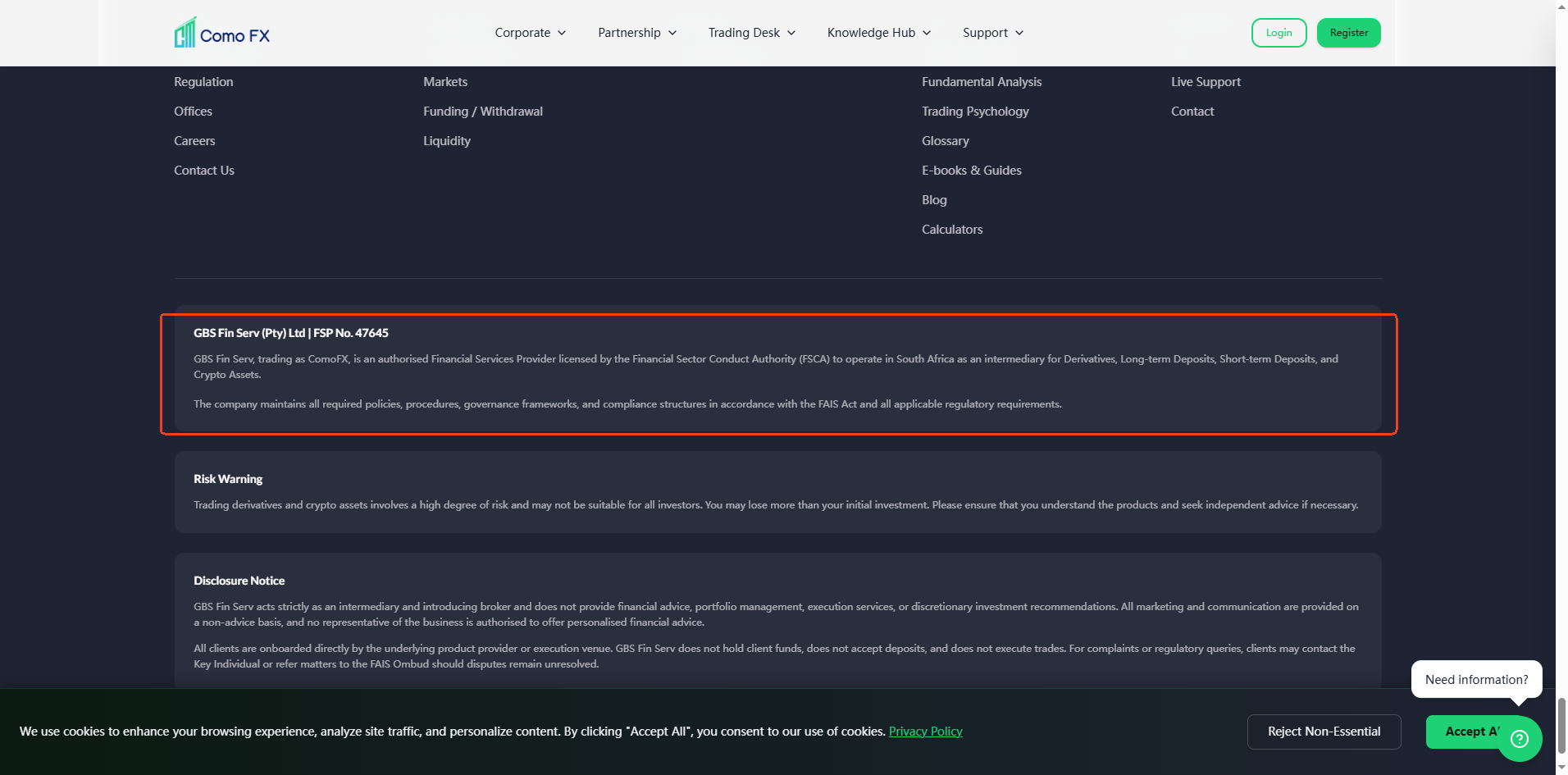The width and height of the screenshot is (1568, 775).
Task: Open the Knowledge Hub menu
Action: pos(879,33)
